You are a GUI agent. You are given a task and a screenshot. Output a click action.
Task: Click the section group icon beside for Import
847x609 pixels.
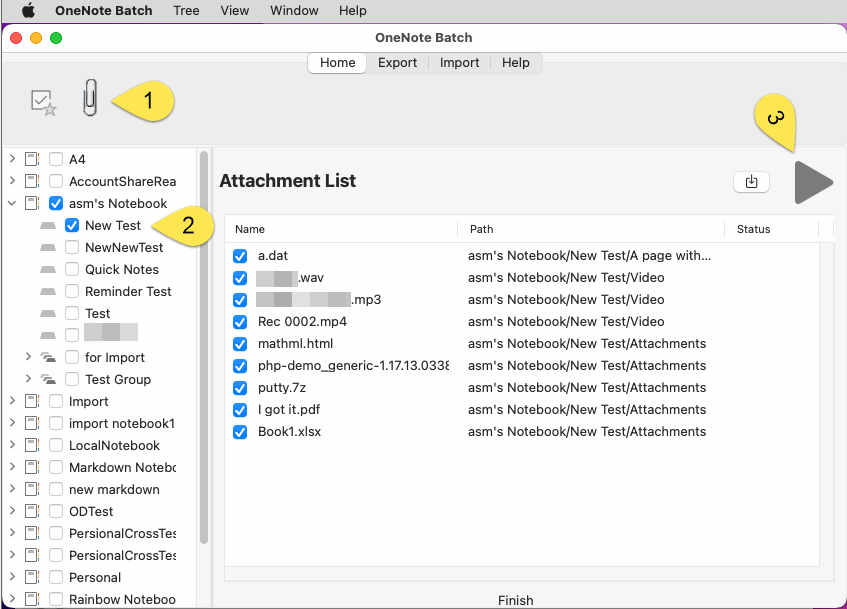(x=49, y=357)
